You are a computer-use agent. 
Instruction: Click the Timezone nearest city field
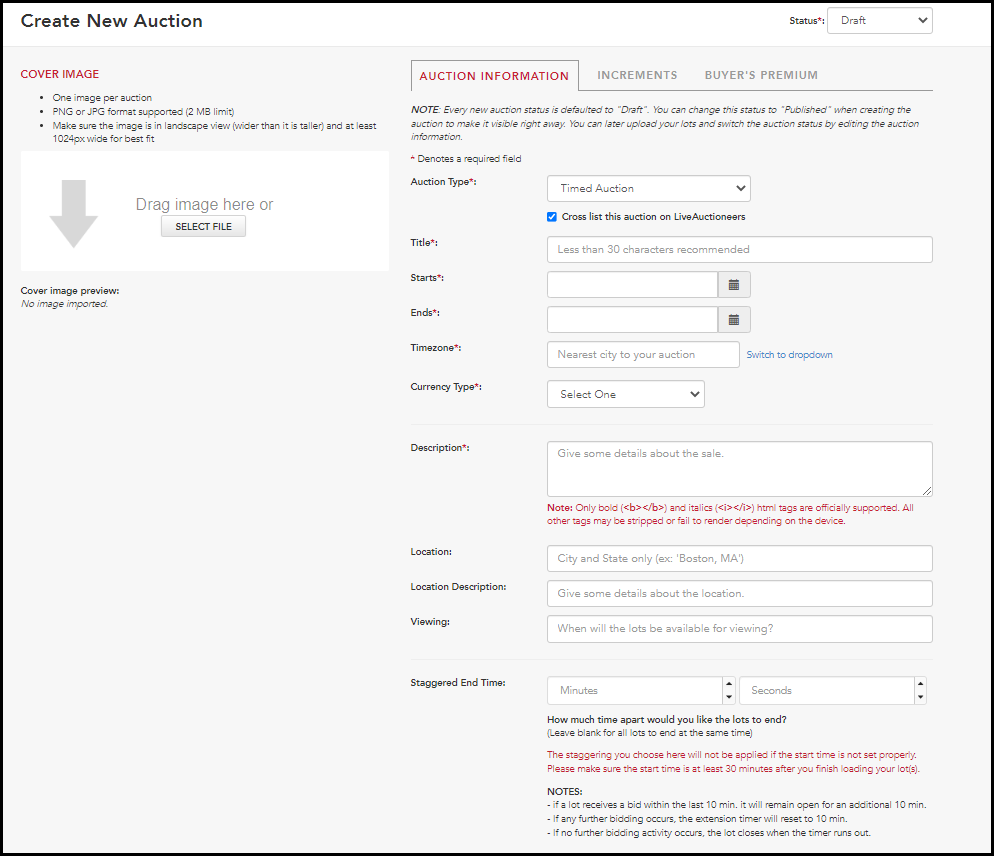[643, 354]
